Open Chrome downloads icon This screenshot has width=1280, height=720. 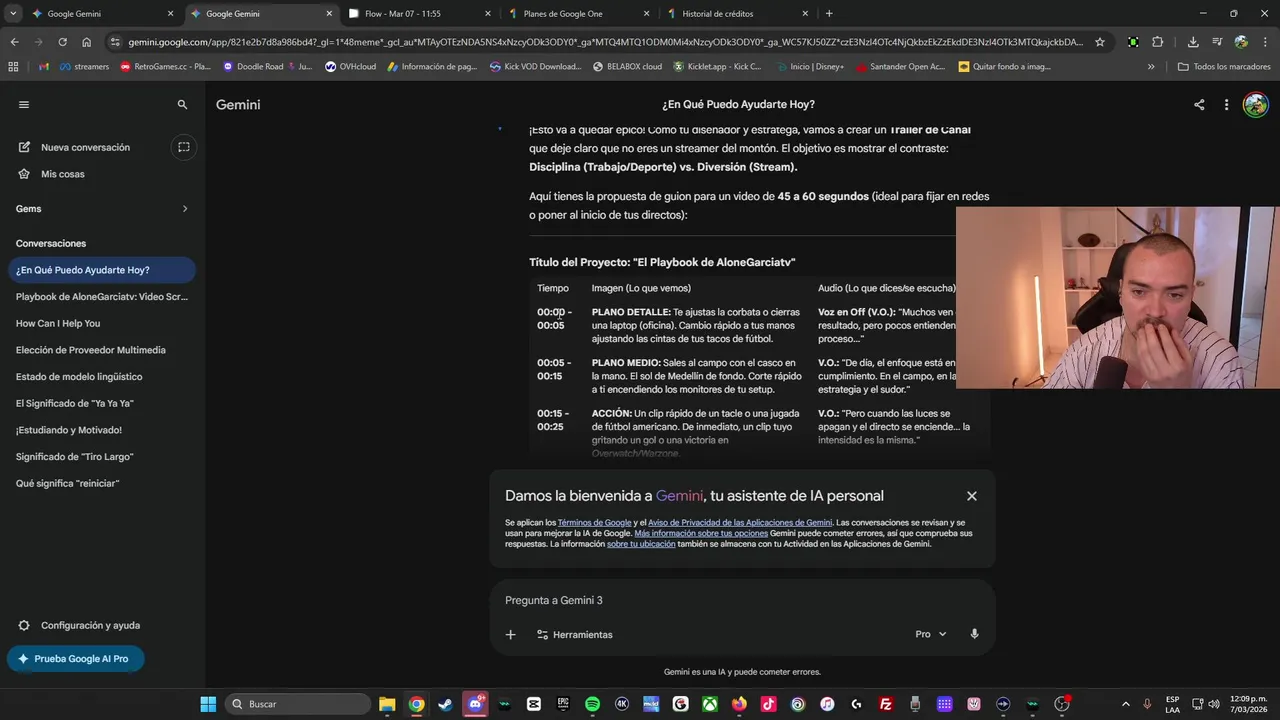(1193, 42)
